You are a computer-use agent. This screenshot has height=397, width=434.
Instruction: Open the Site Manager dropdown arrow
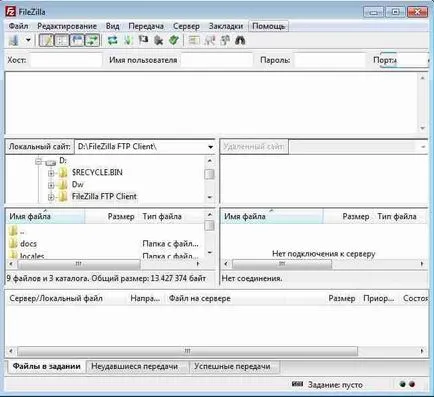click(x=28, y=40)
